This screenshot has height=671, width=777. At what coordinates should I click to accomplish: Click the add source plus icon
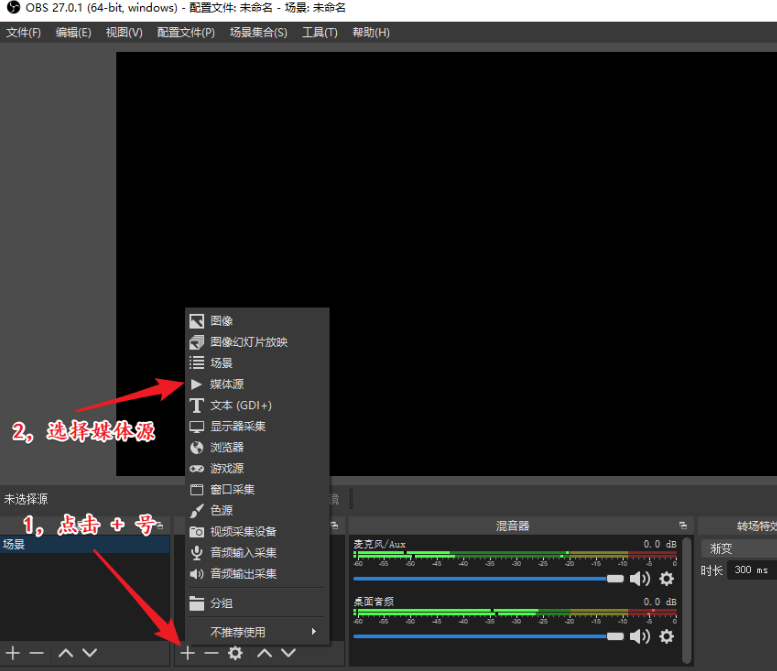coord(187,653)
